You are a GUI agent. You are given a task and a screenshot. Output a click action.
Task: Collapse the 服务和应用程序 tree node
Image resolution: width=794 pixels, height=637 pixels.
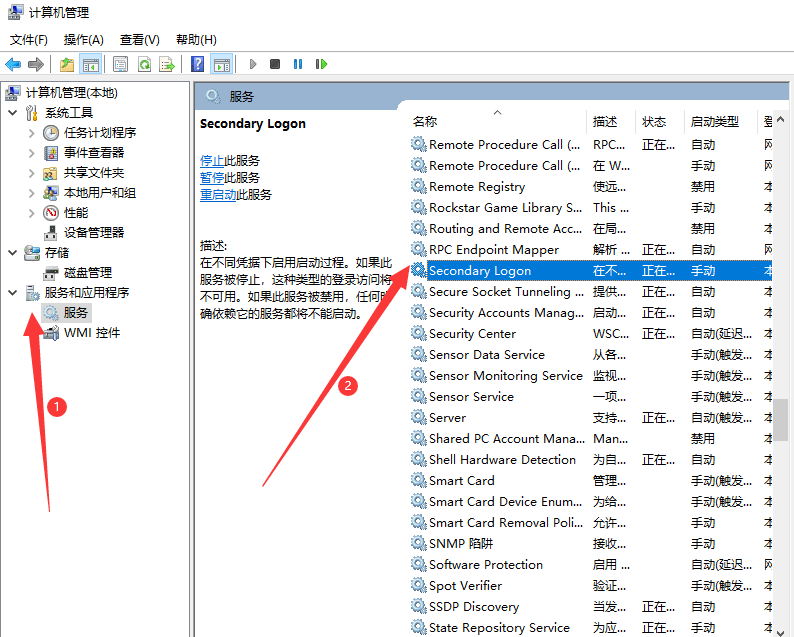tap(12, 293)
